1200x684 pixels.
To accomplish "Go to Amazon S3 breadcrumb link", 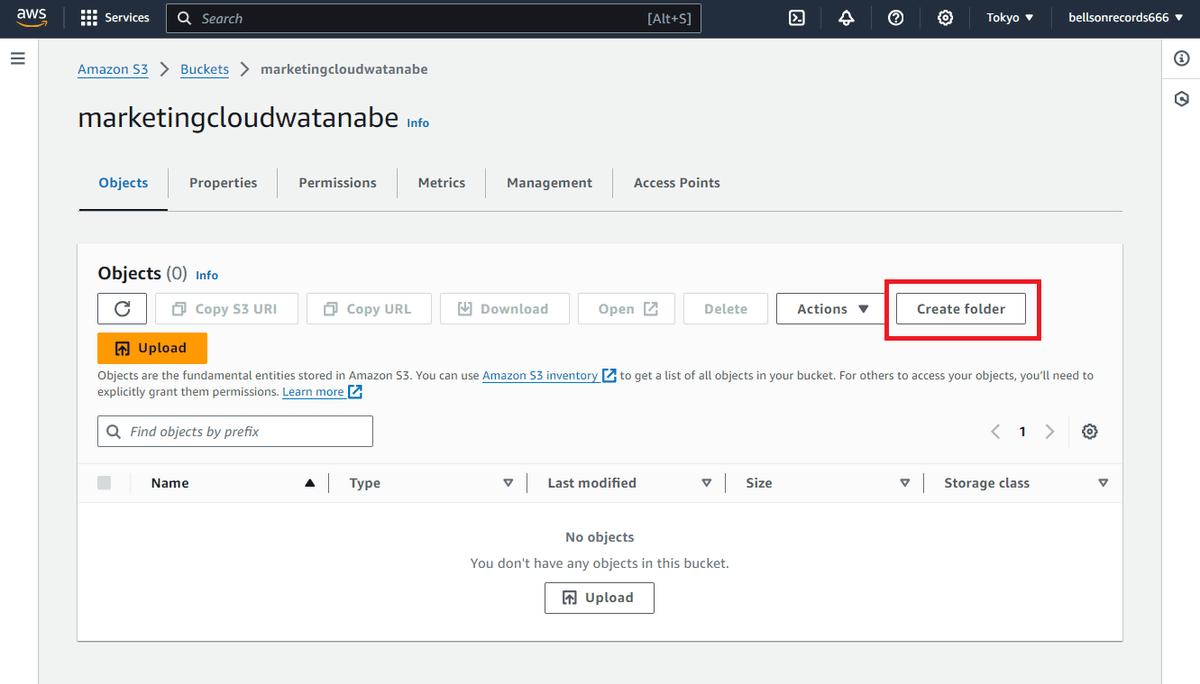I will pos(113,69).
